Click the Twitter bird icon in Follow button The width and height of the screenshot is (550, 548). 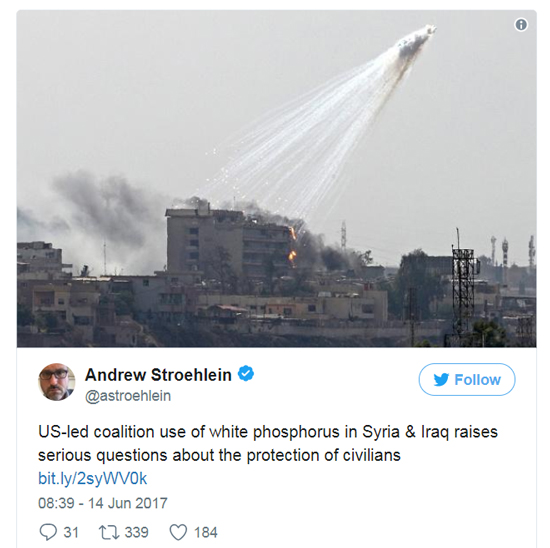click(x=441, y=380)
